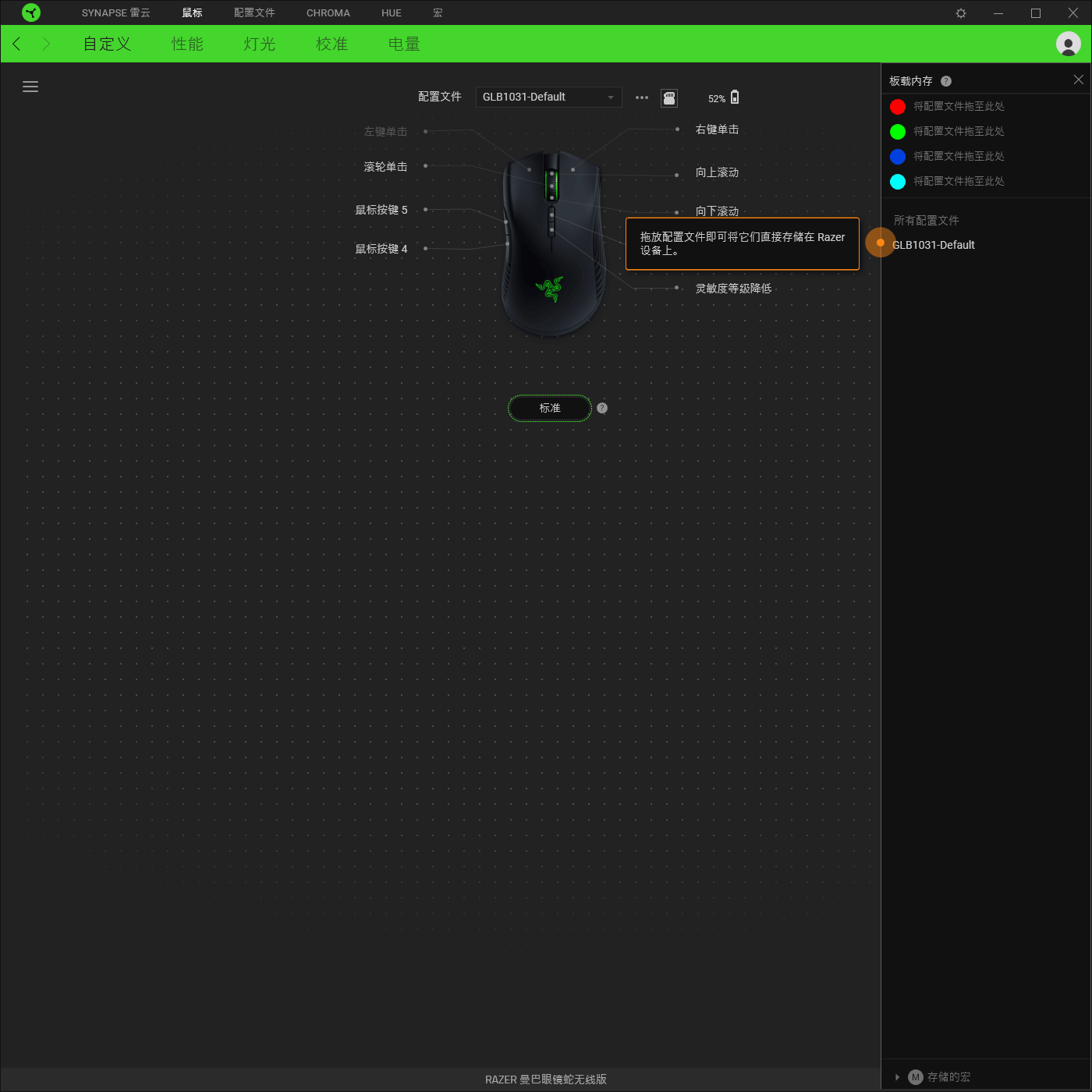Minimize the Synapse window

[998, 13]
